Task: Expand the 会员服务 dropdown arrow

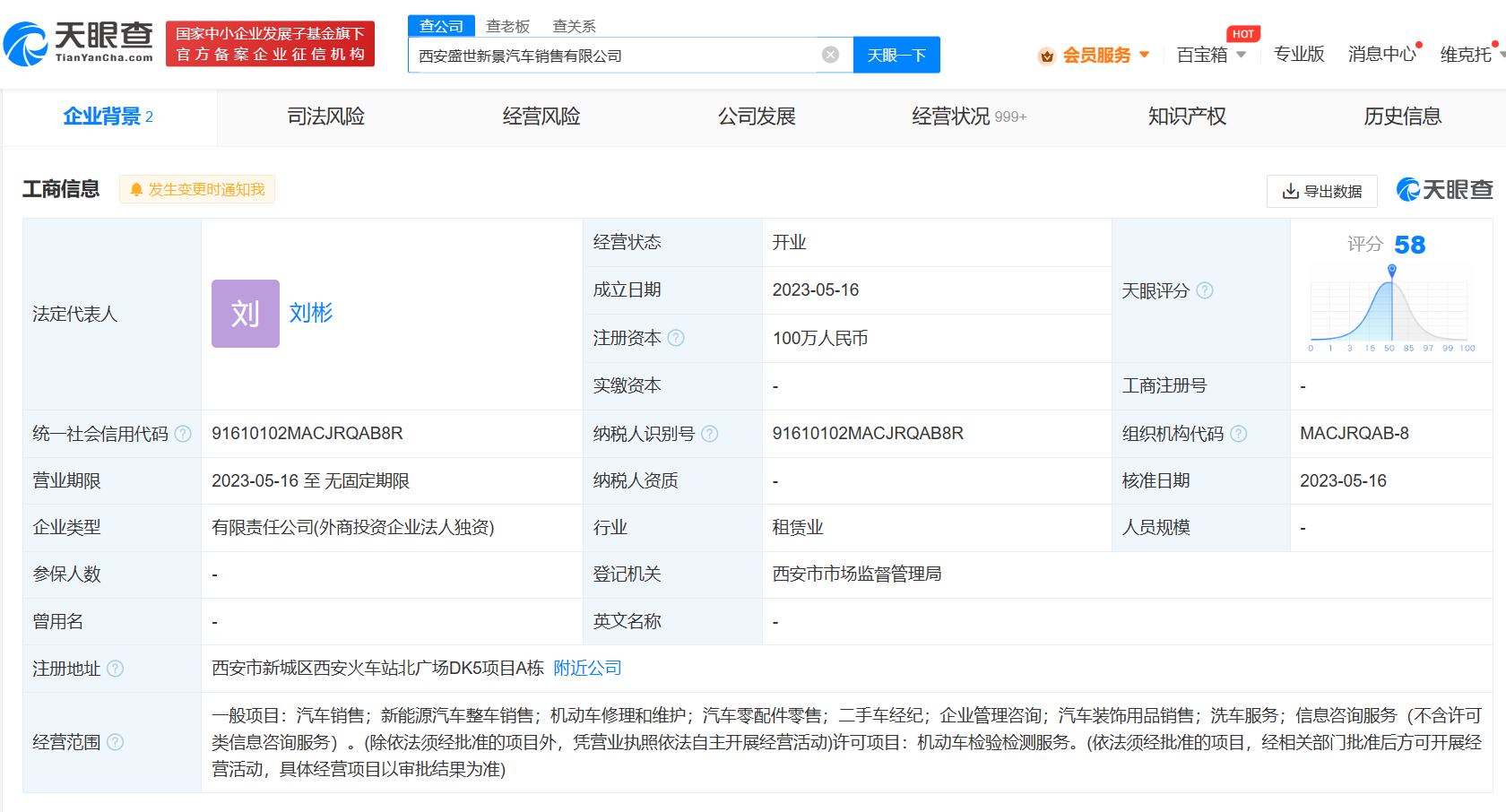Action: 1145,55
